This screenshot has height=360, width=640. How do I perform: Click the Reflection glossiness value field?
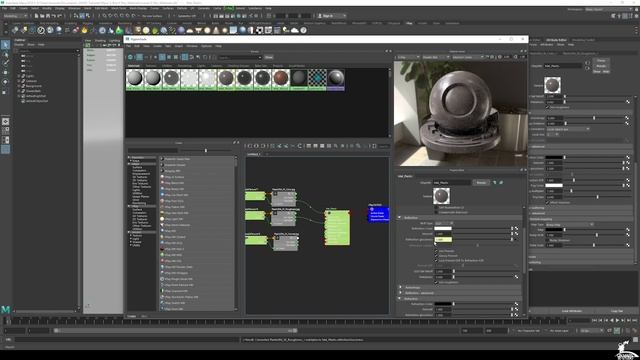pos(443,239)
